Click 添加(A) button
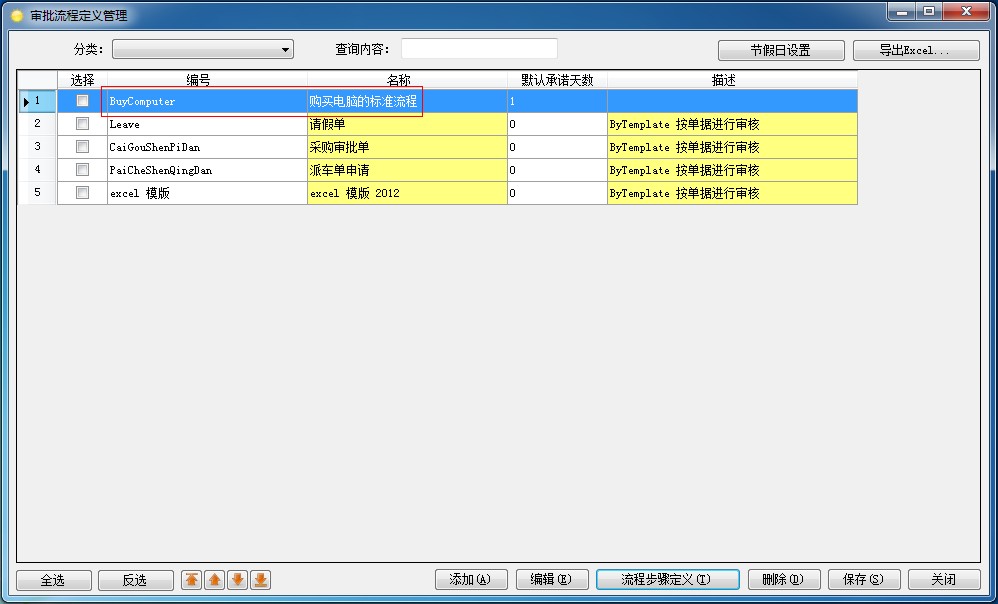This screenshot has width=998, height=604. point(471,579)
